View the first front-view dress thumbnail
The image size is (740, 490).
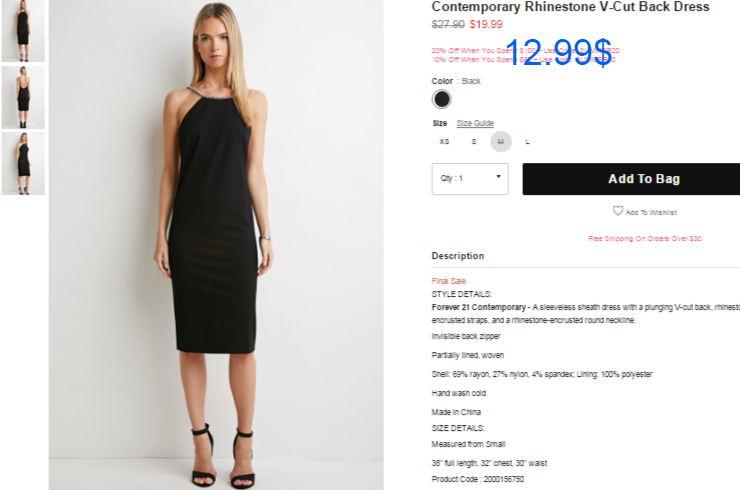(23, 31)
